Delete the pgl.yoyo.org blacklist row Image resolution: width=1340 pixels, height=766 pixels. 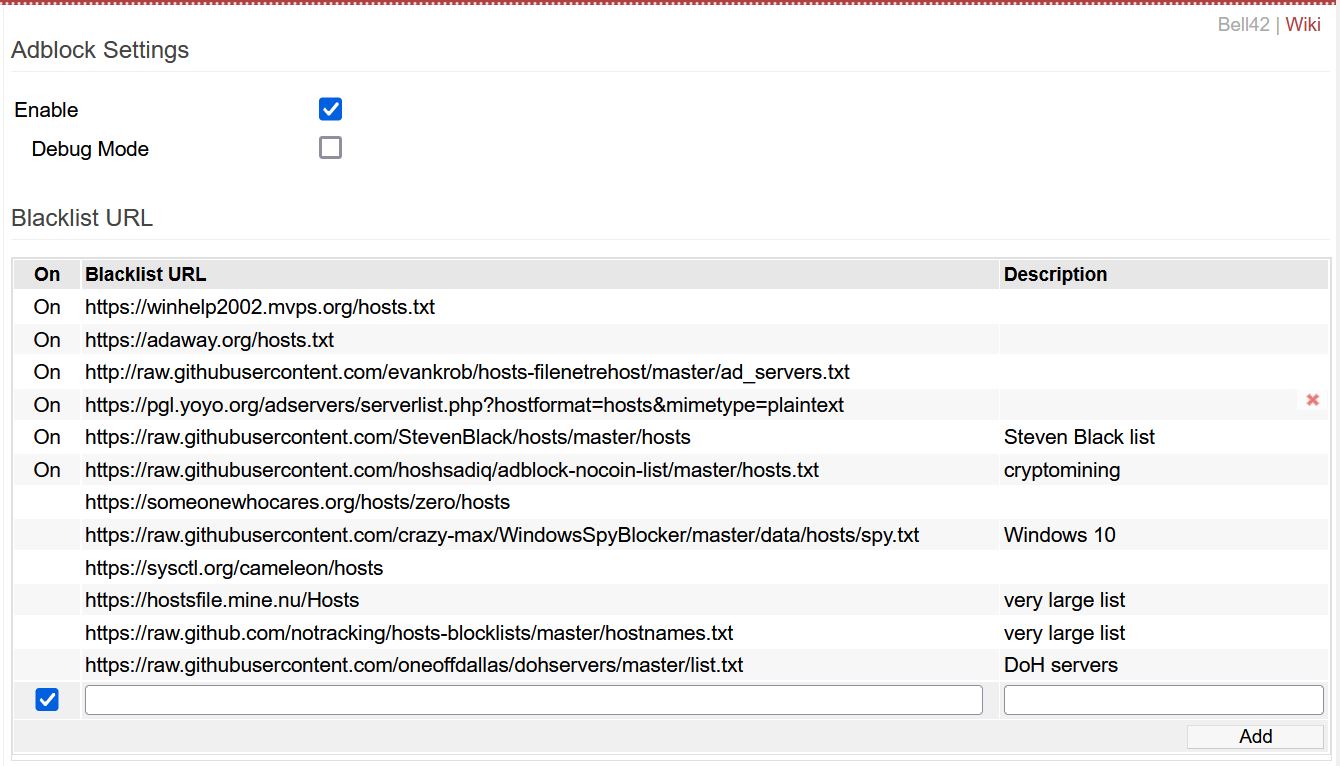click(1312, 400)
